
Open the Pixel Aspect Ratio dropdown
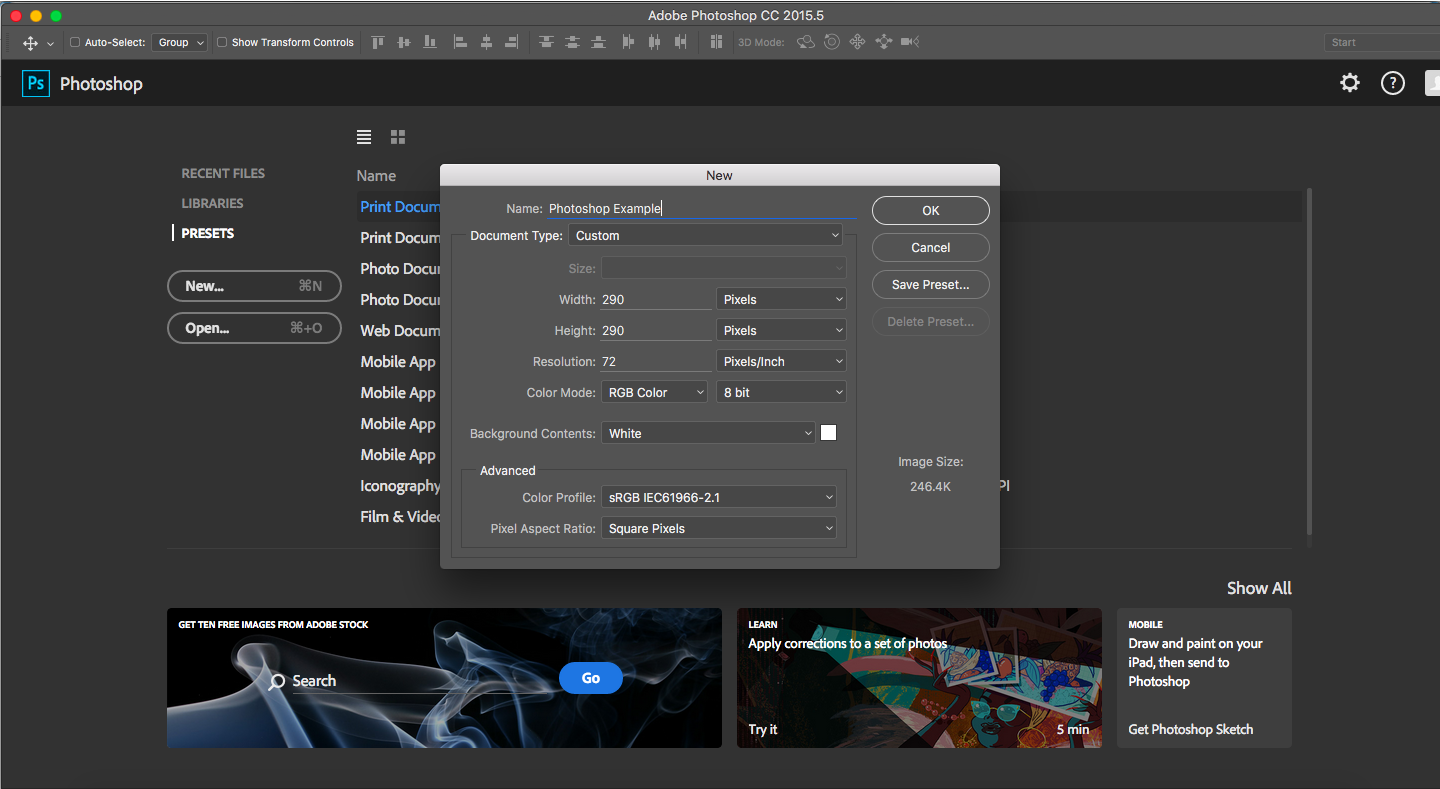719,528
